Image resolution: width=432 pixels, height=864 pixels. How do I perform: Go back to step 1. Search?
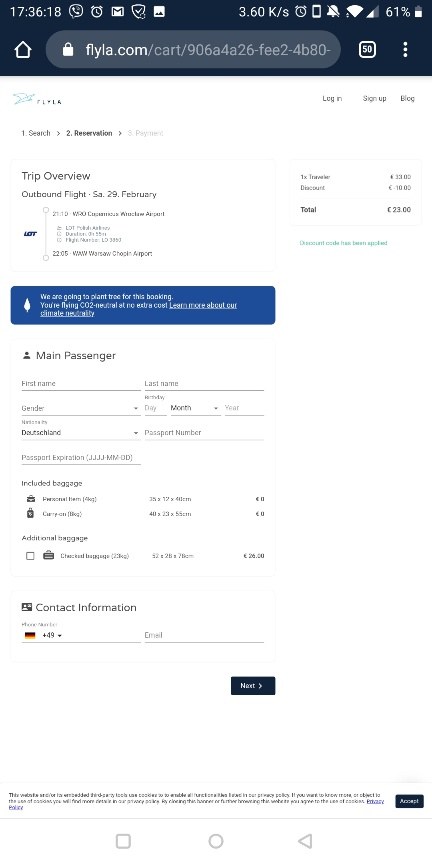pos(36,133)
